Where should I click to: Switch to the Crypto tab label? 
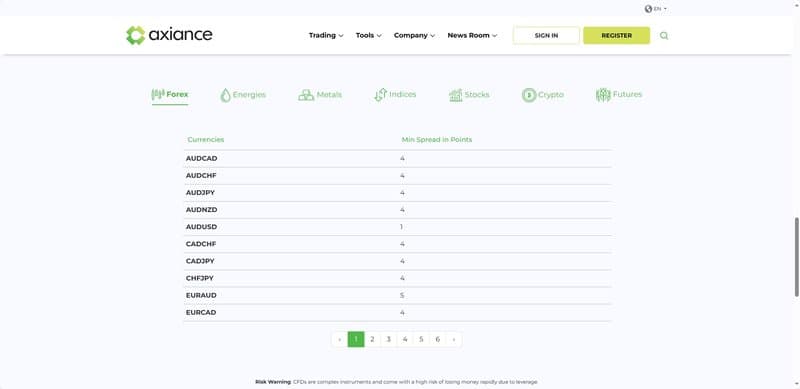(x=551, y=95)
